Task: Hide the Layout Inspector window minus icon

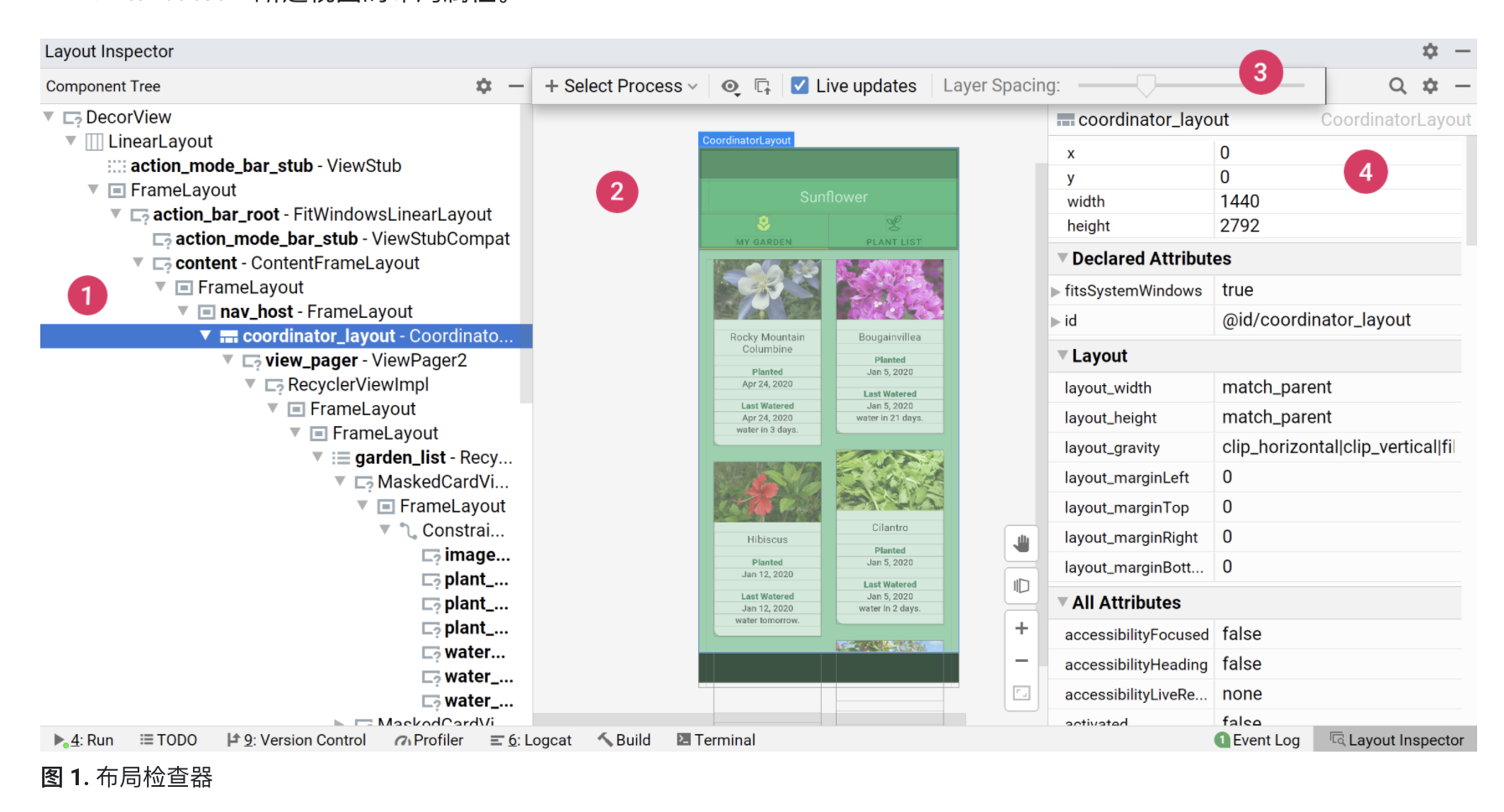Action: click(x=1463, y=51)
